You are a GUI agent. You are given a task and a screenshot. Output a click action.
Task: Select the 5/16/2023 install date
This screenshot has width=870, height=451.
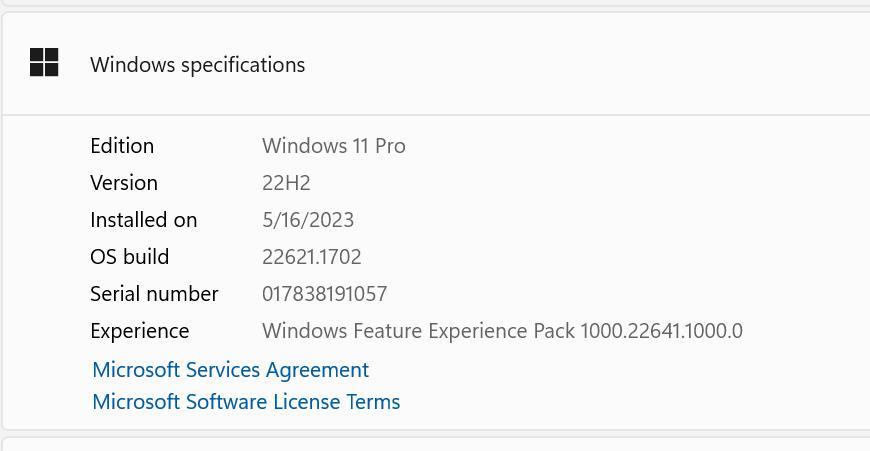[308, 220]
